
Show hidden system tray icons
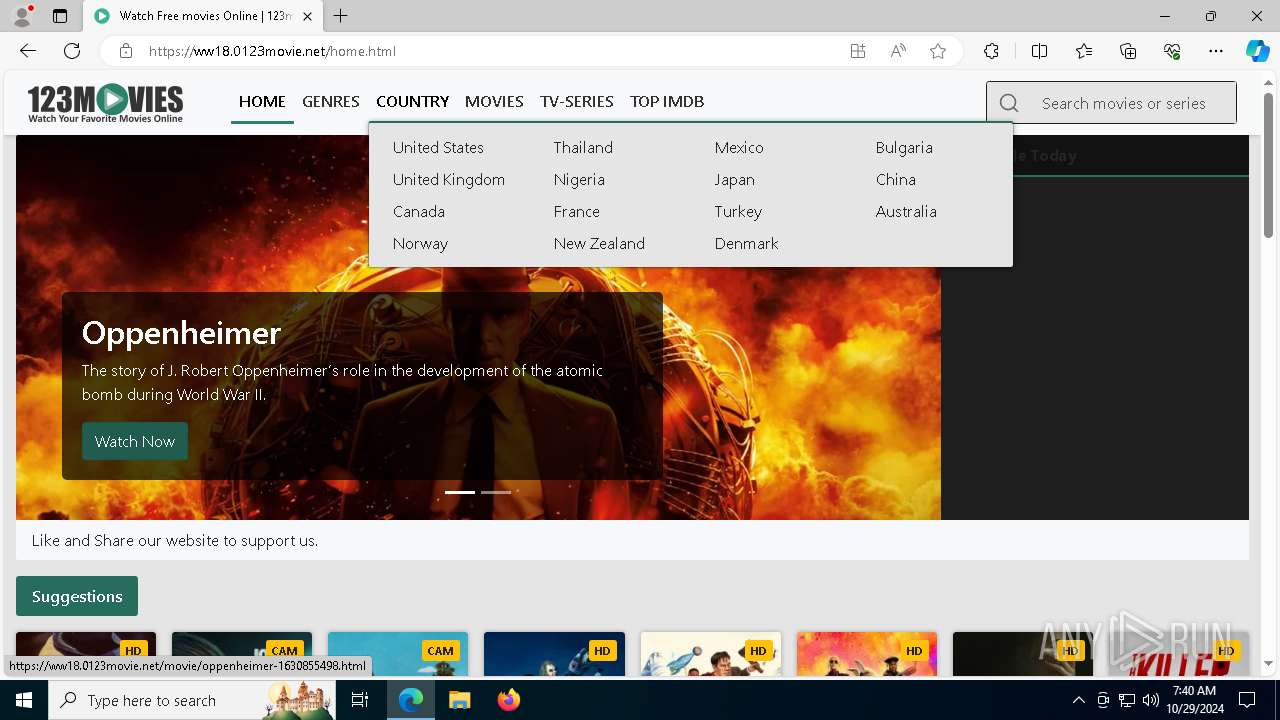click(1078, 700)
